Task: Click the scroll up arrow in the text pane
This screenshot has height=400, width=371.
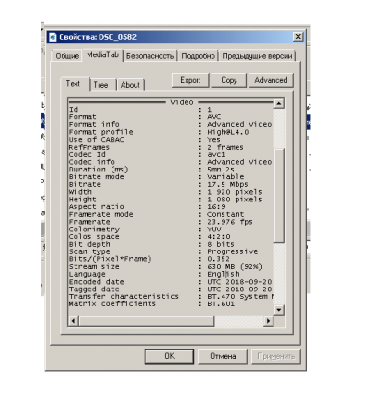Action: point(279,103)
